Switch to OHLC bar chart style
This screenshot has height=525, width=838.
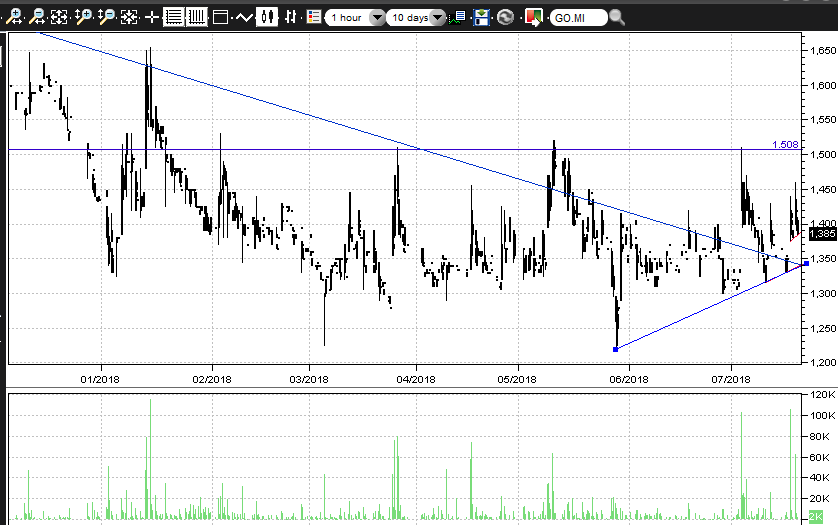point(291,17)
